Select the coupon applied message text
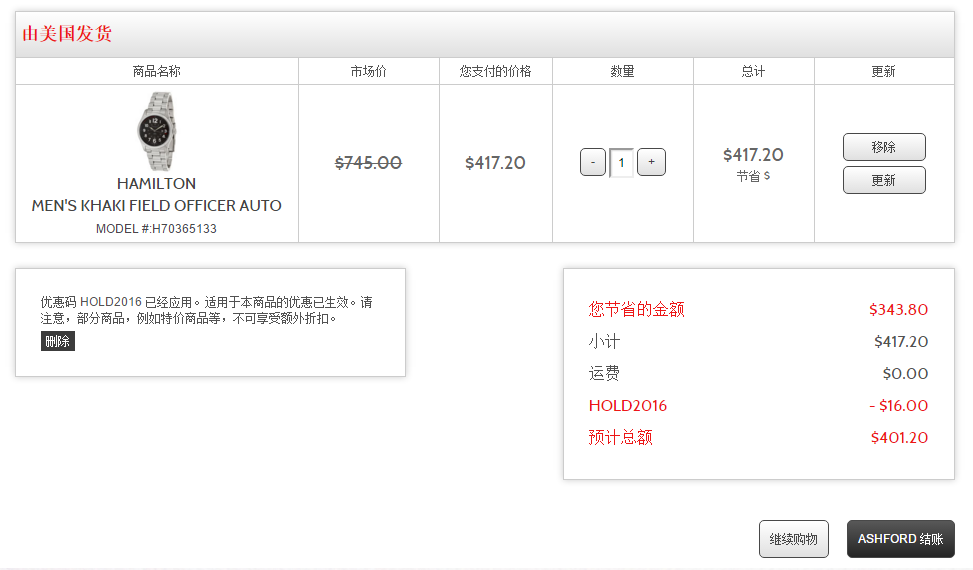The height and width of the screenshot is (570, 973). (207, 310)
